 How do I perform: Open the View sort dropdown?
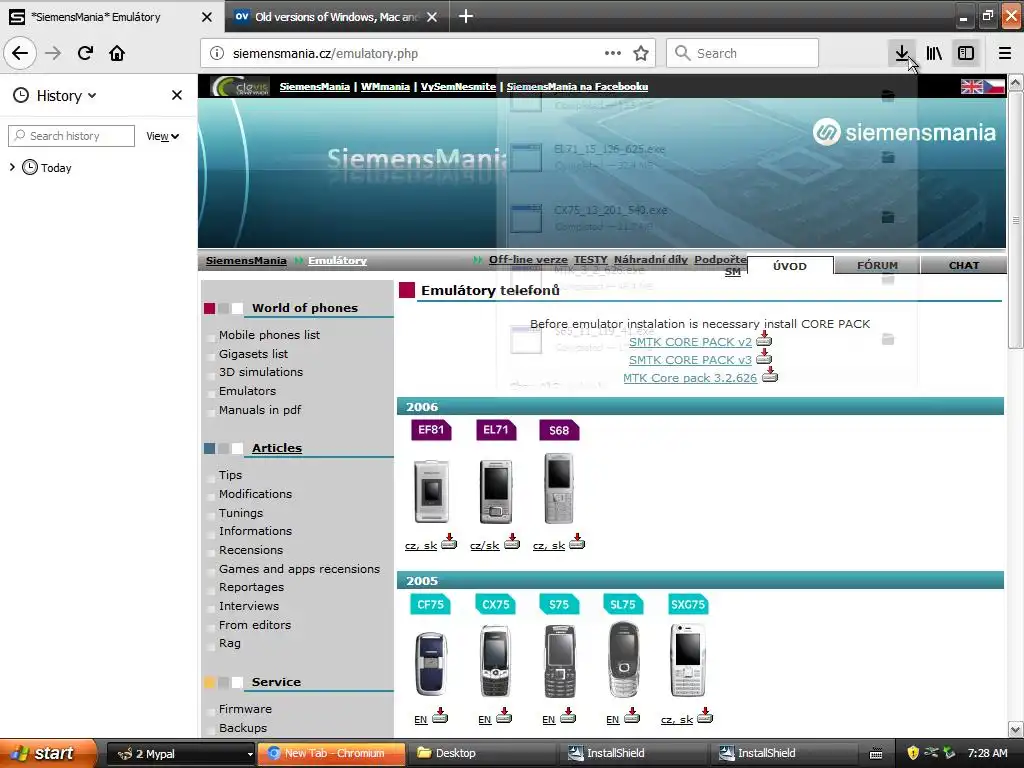pyautogui.click(x=162, y=136)
